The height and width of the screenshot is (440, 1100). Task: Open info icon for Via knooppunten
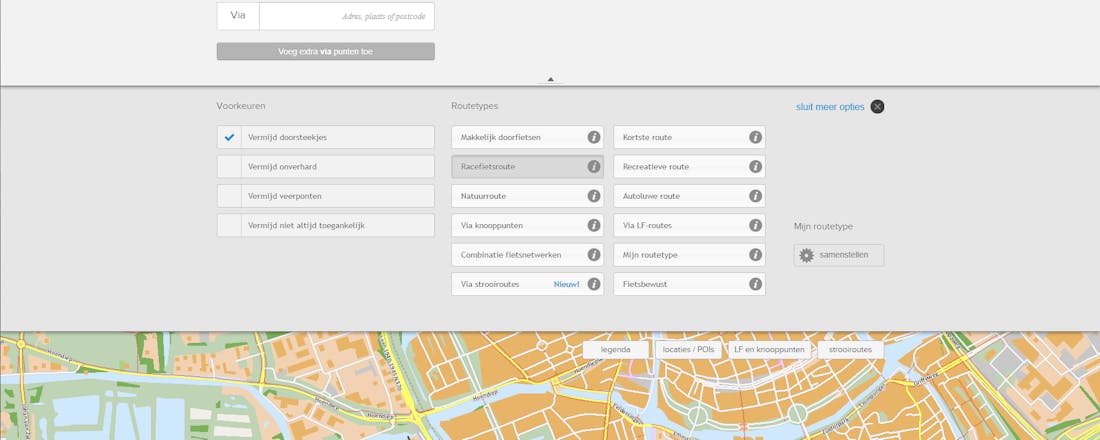pos(593,226)
